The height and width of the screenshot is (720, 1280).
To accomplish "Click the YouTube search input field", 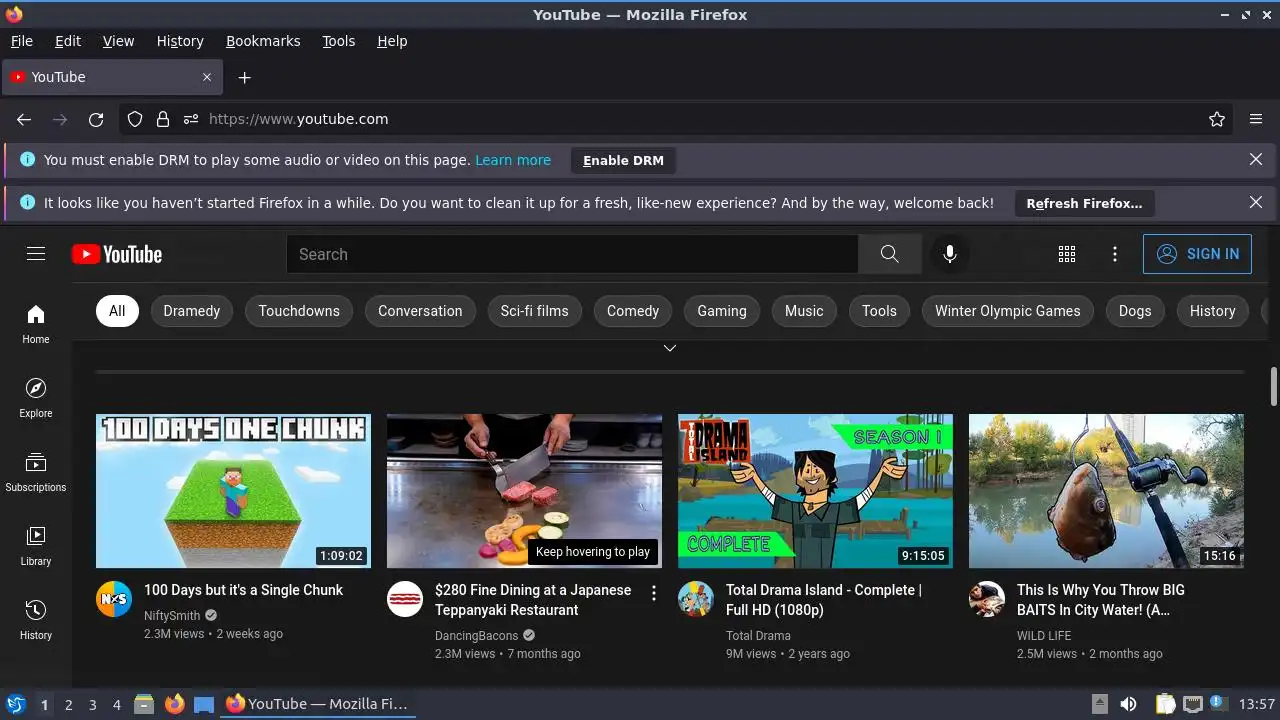I will pos(572,254).
